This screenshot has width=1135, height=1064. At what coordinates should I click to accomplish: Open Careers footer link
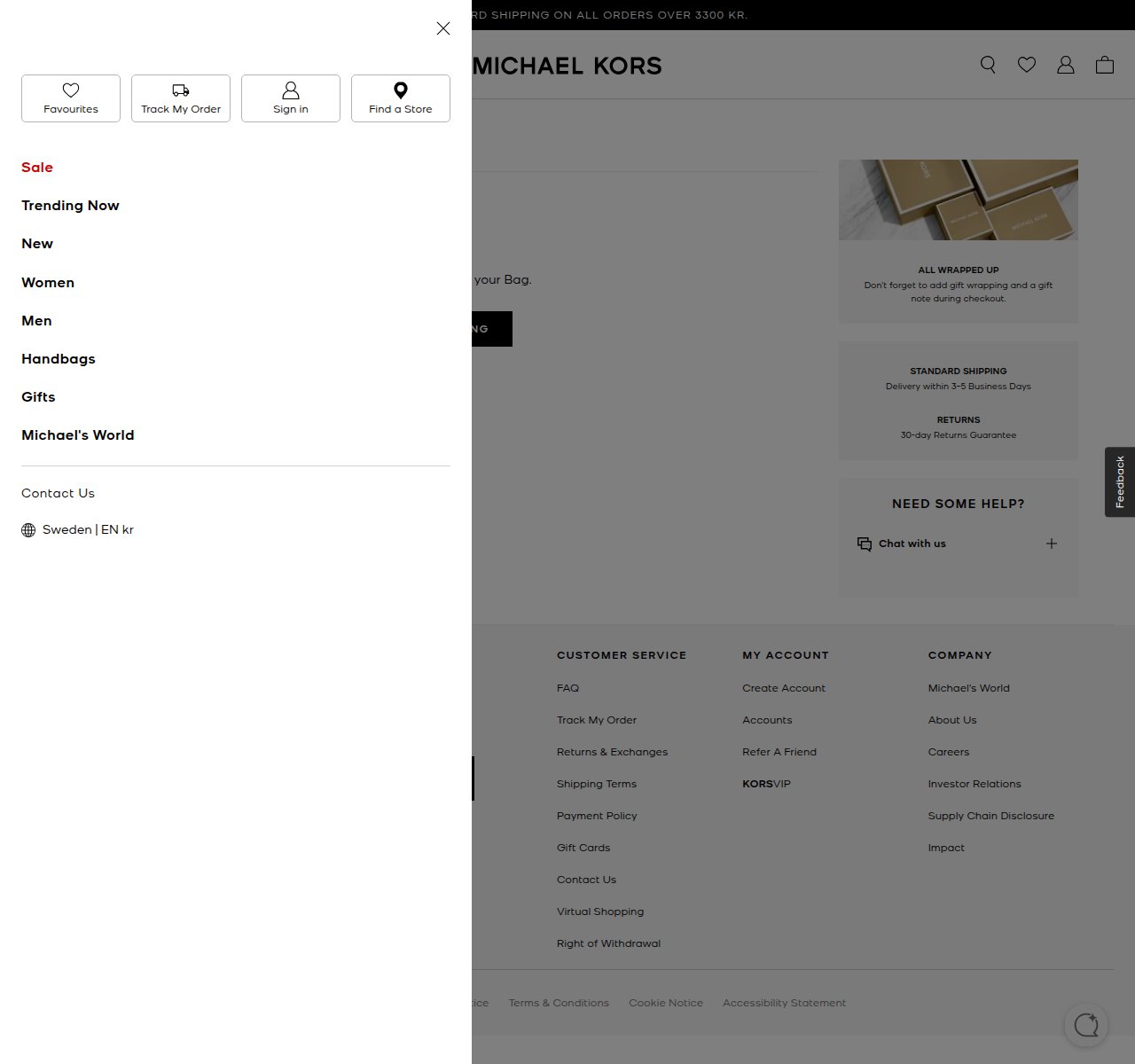949,752
